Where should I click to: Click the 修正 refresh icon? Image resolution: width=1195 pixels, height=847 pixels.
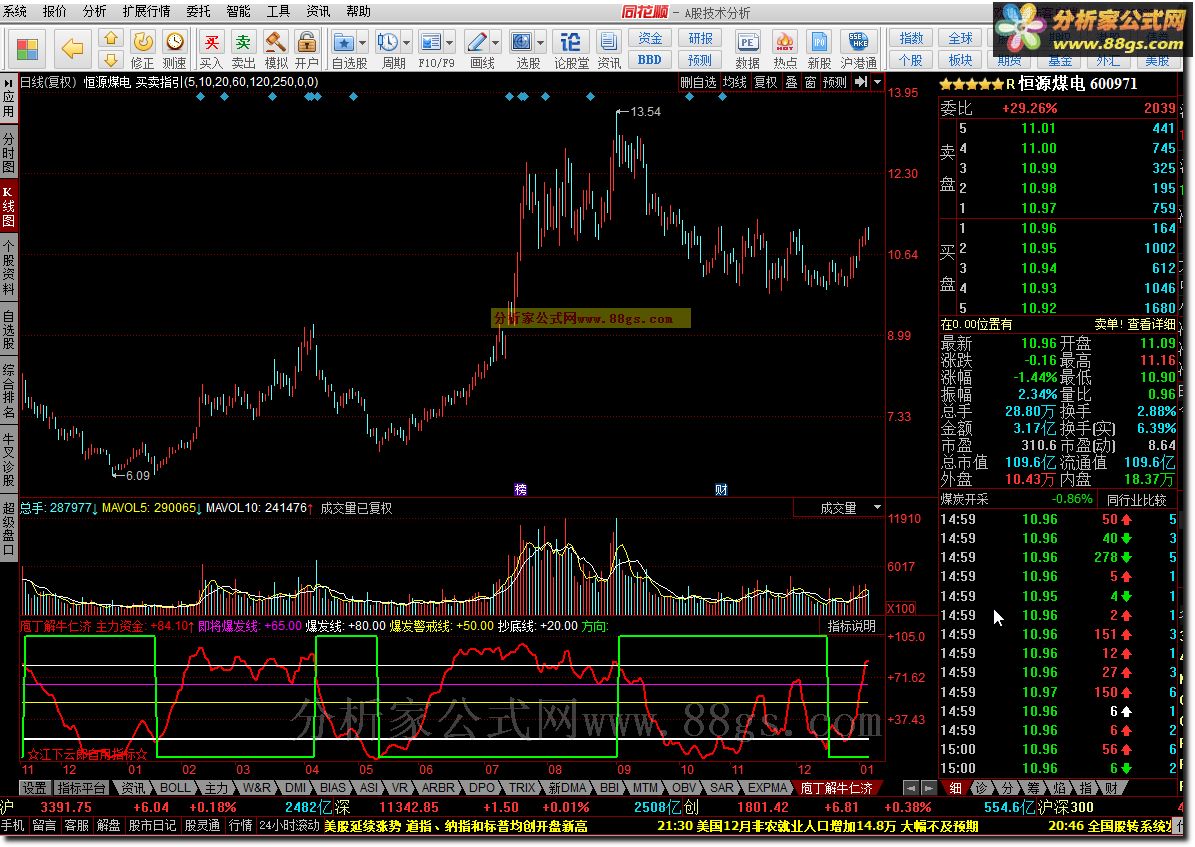[143, 42]
